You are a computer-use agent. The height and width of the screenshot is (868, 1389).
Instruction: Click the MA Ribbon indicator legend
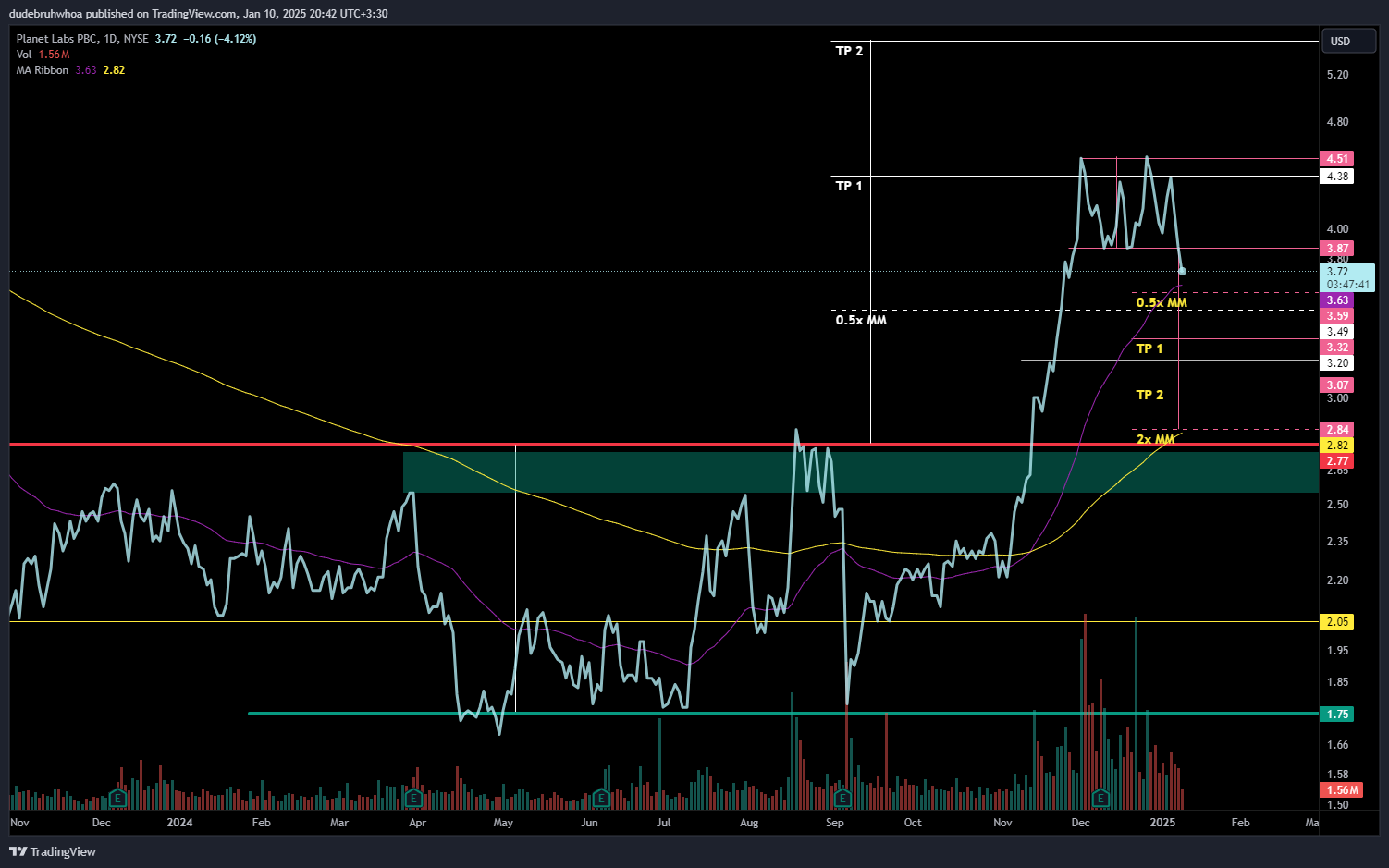(70, 70)
